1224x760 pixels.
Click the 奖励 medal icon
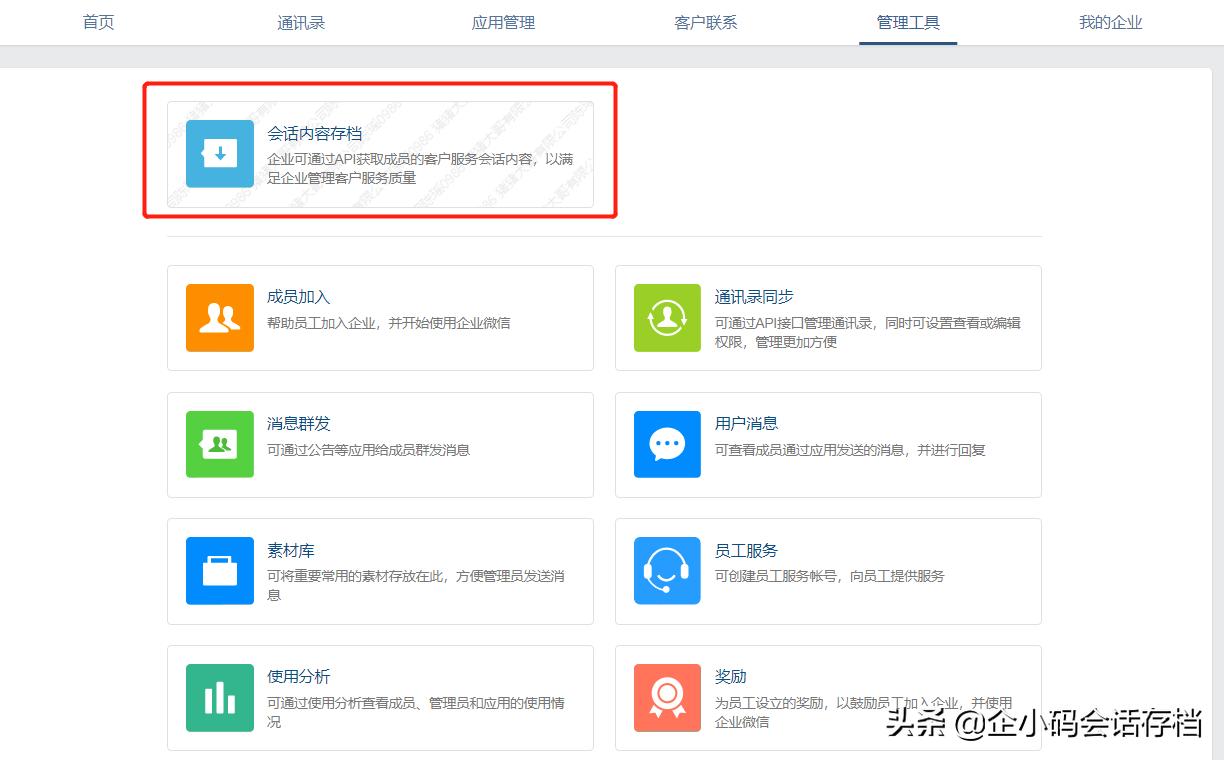point(667,697)
